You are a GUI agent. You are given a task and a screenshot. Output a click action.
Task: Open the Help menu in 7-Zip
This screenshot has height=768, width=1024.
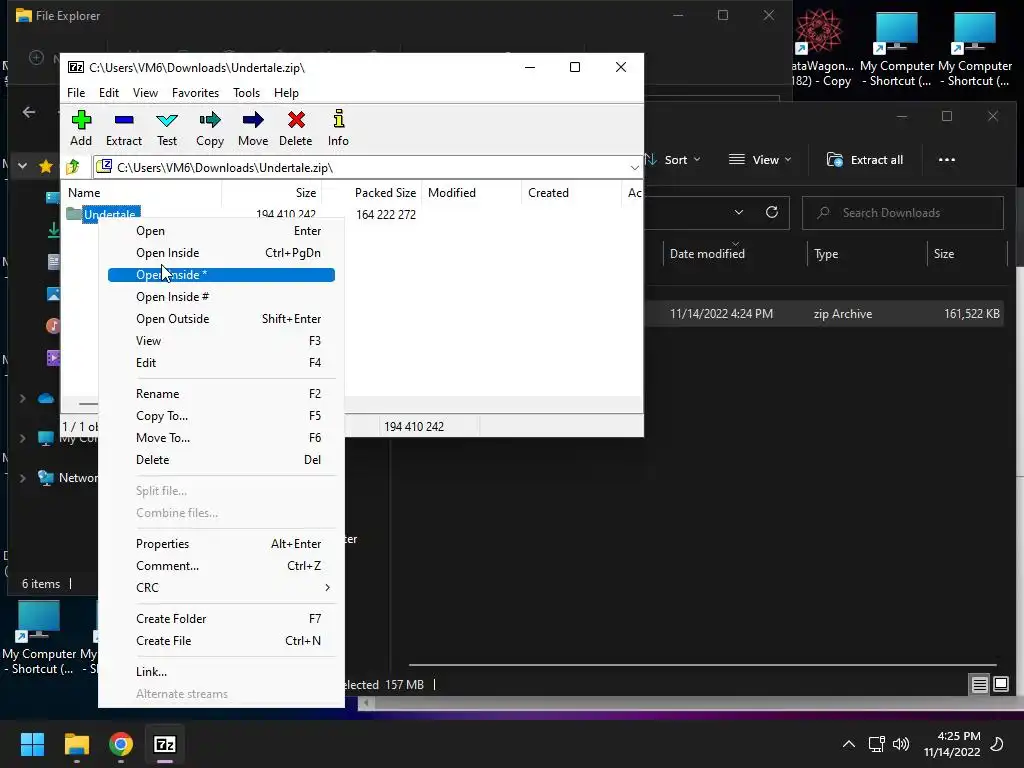pos(286,93)
